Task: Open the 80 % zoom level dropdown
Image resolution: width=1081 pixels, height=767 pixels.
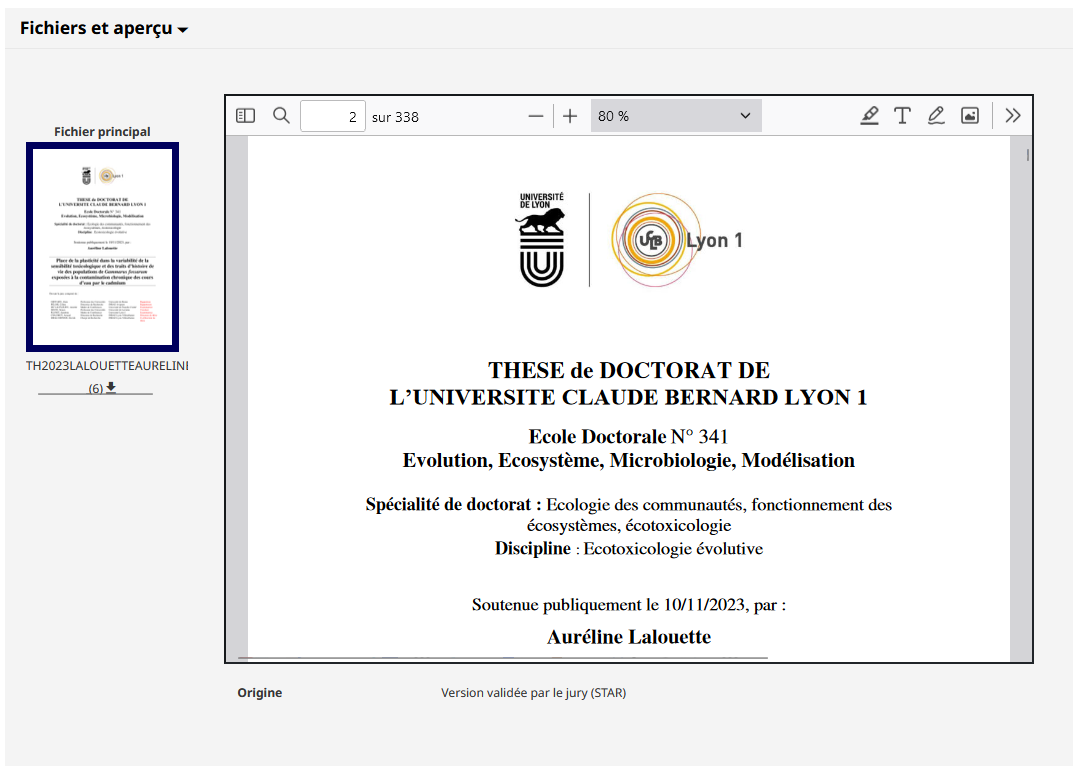Action: (x=676, y=116)
